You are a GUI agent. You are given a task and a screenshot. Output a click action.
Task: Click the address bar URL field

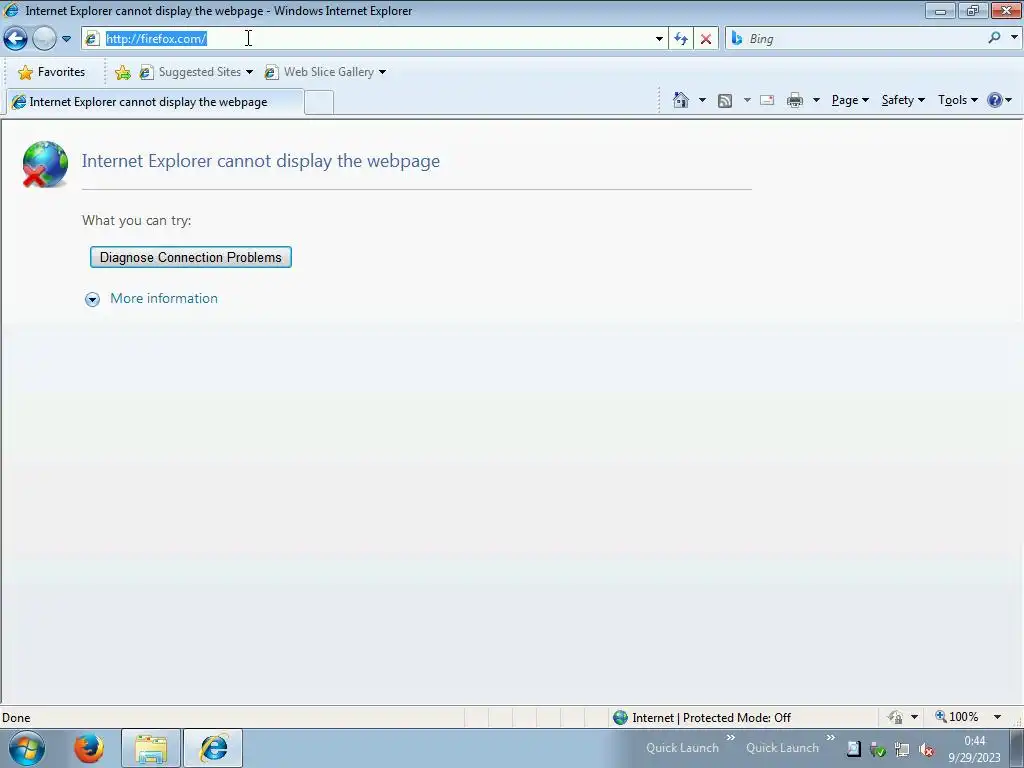click(376, 39)
